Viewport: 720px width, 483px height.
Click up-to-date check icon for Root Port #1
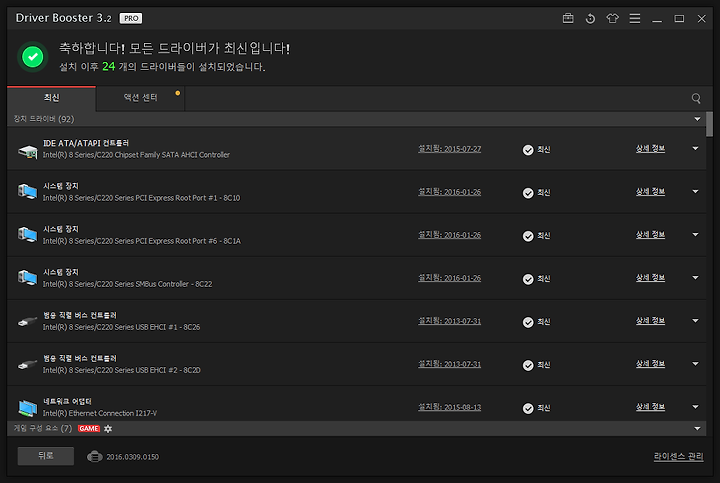(x=528, y=193)
